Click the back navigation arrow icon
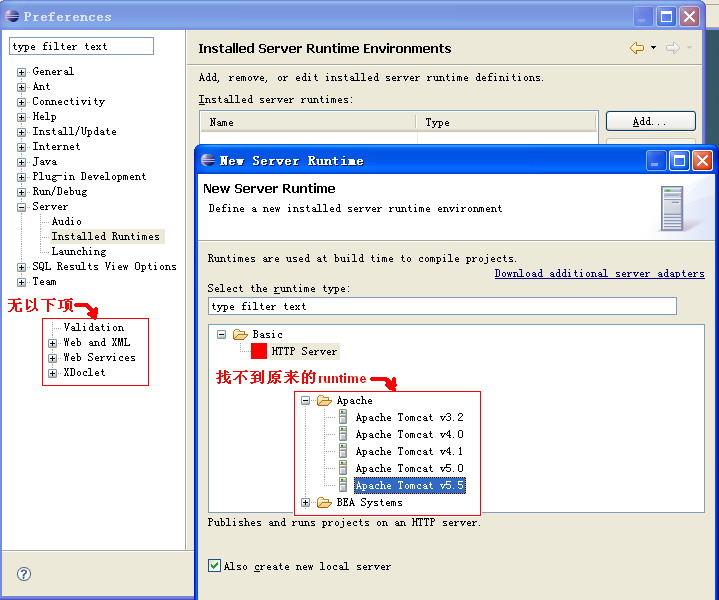Image resolution: width=719 pixels, height=600 pixels. click(636, 48)
